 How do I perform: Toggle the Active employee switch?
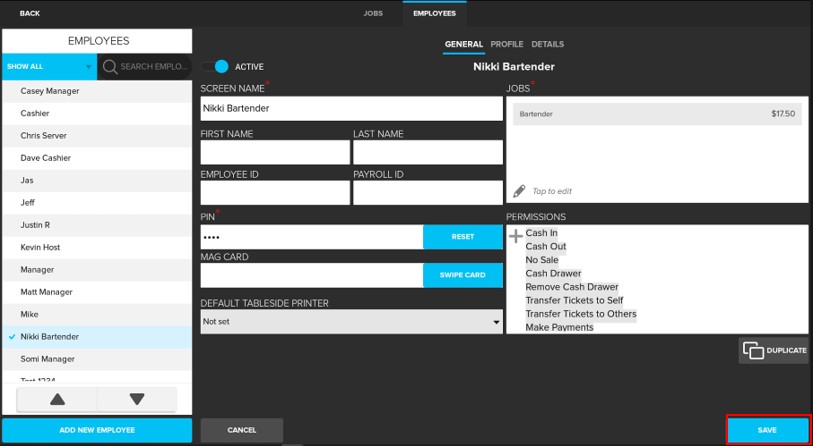215,67
